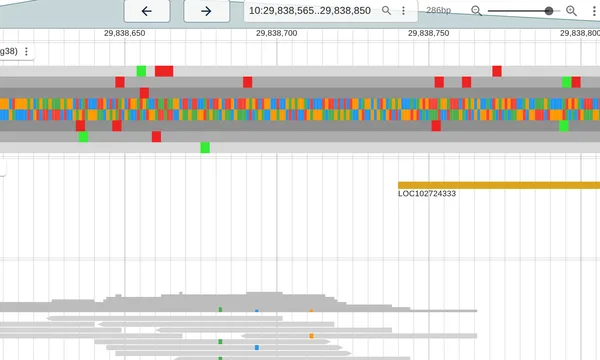Open the reference track (g38) menu dots
Image resolution: width=600 pixels, height=360 pixels.
point(26,51)
